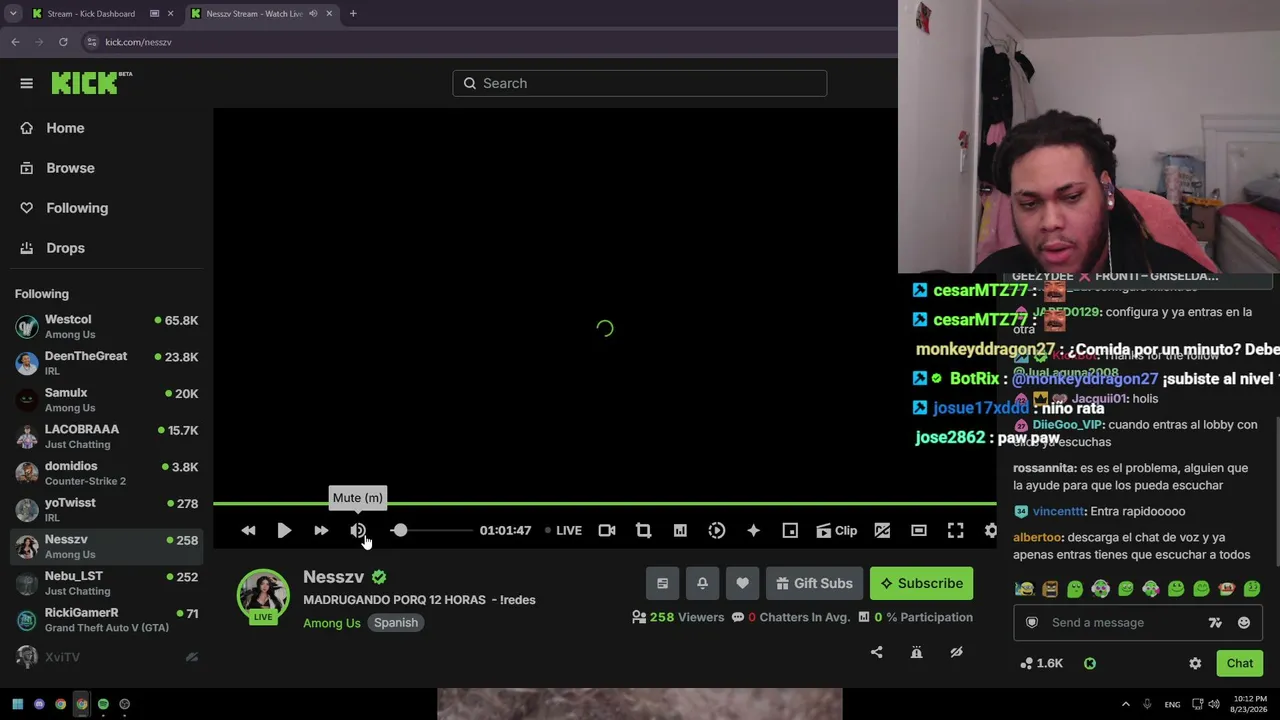This screenshot has width=1280, height=720.
Task: Report the stream with the siren icon
Action: click(x=916, y=652)
